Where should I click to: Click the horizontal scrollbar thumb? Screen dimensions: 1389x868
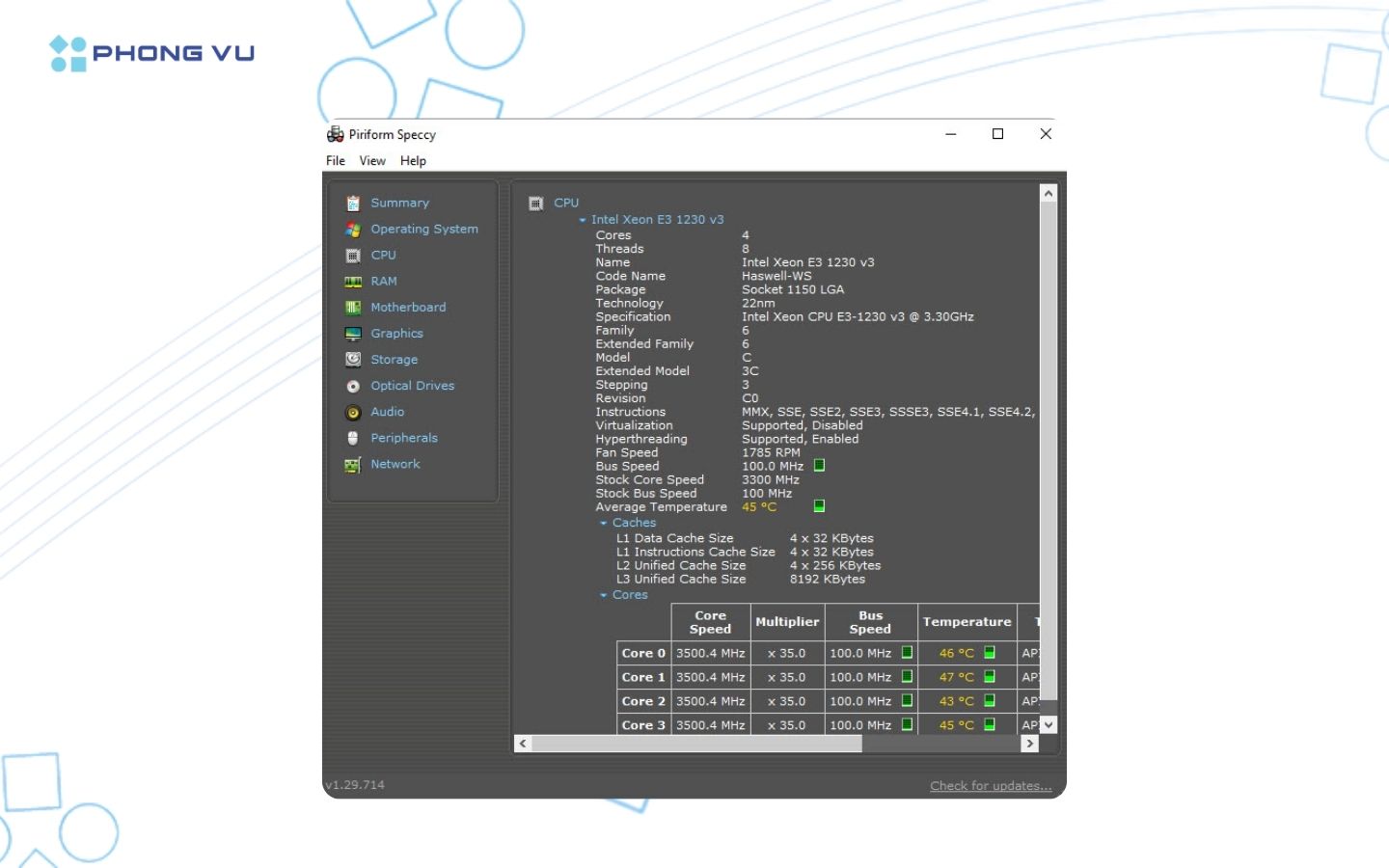tap(696, 744)
